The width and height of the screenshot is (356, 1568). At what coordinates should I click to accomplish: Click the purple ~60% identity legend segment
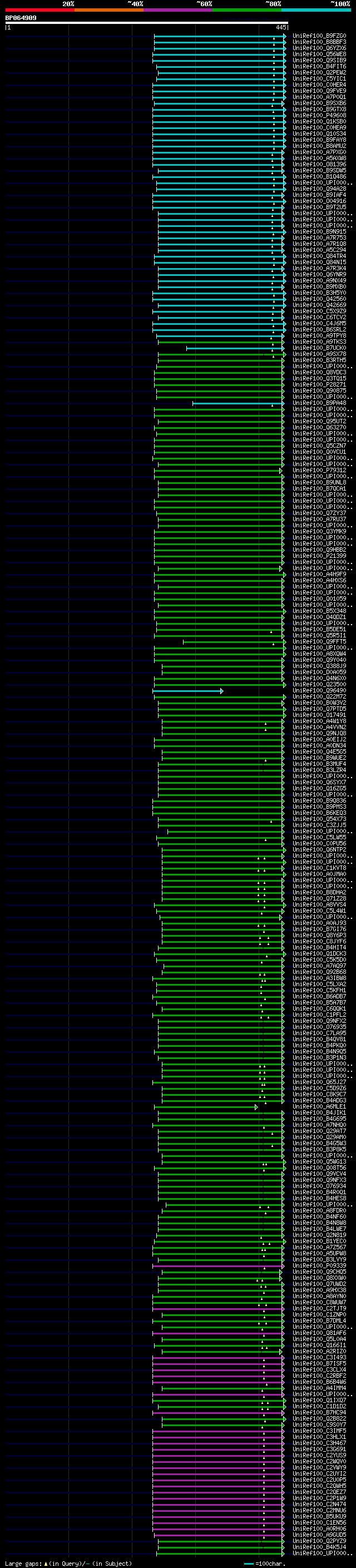(179, 10)
